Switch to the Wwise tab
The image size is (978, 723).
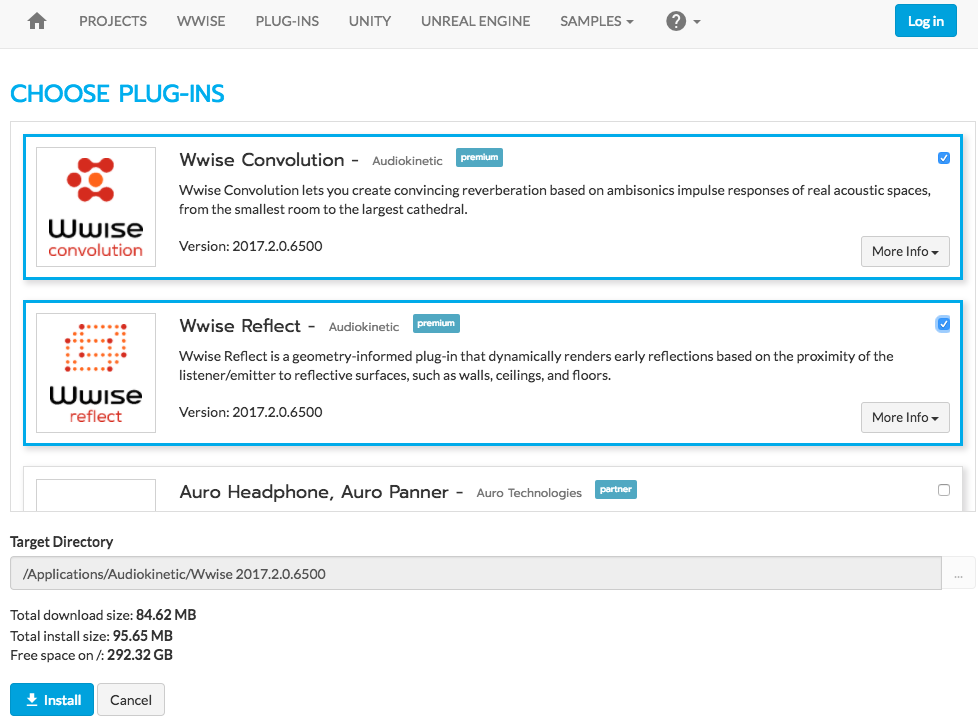pos(201,21)
